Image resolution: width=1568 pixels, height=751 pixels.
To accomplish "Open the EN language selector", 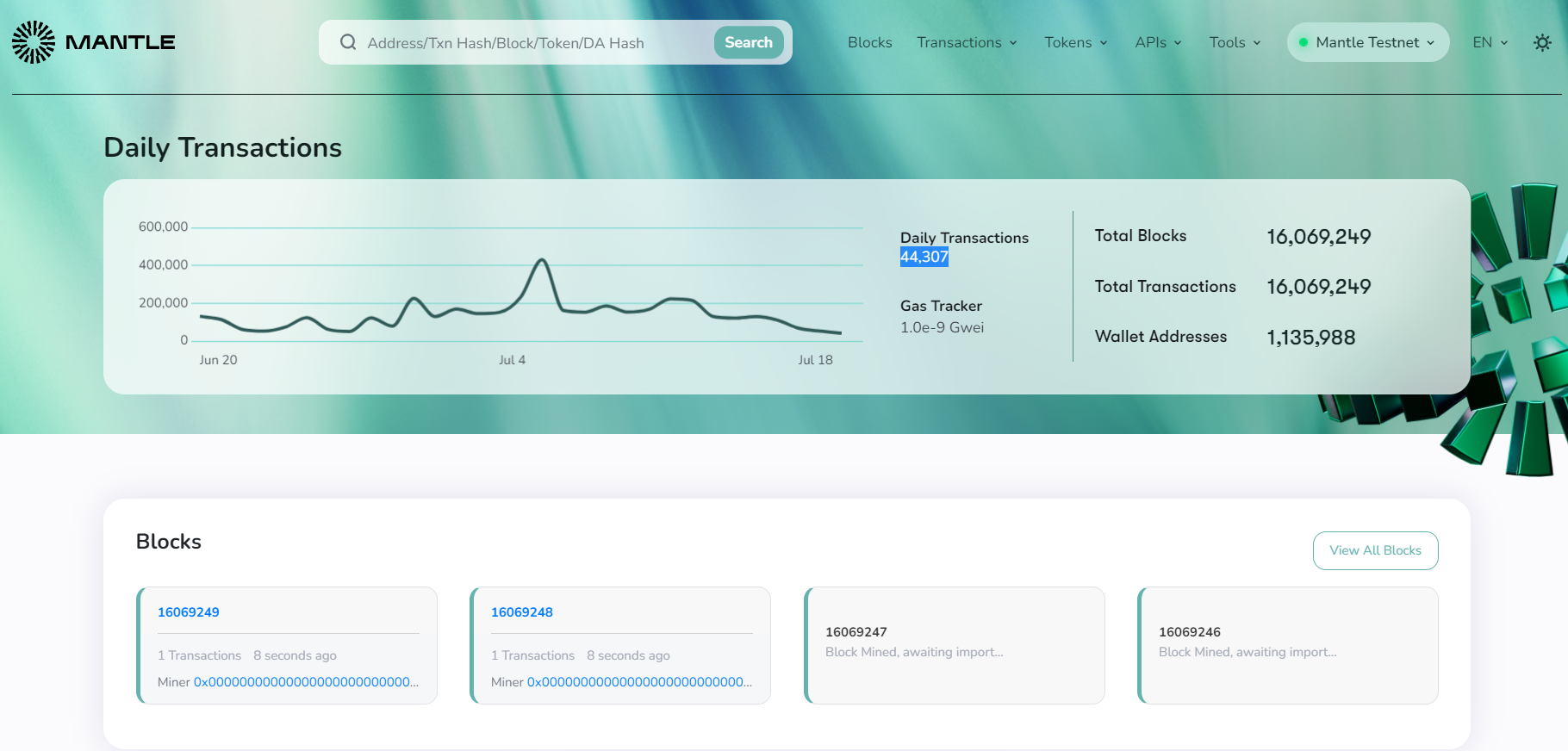I will pos(1490,42).
